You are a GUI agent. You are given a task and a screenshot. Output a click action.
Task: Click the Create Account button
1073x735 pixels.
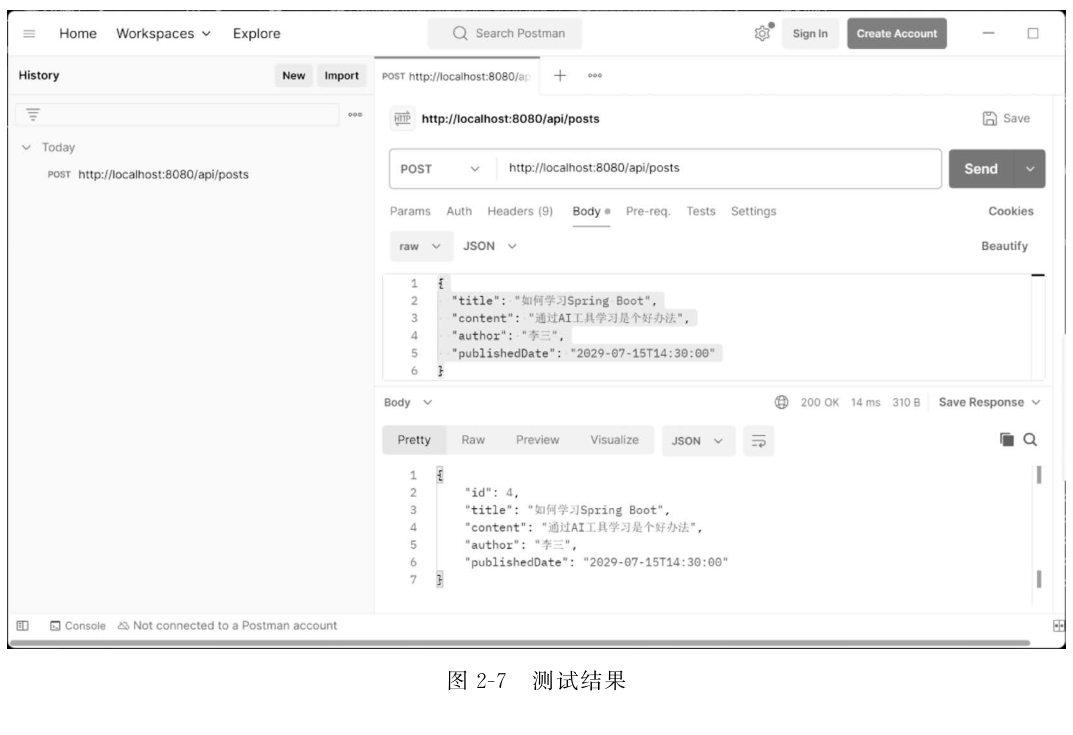(896, 34)
